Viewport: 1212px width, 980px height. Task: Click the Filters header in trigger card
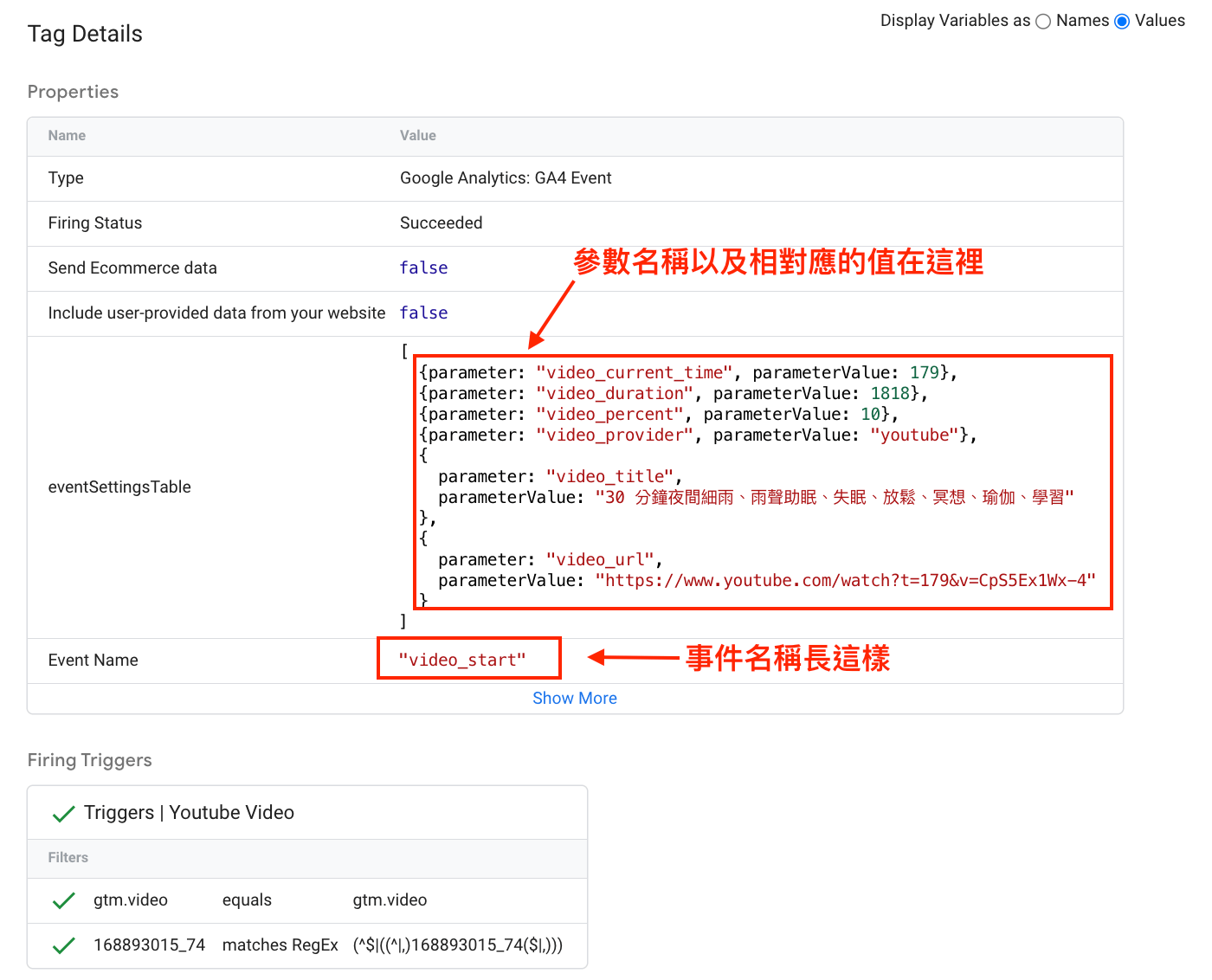(68, 858)
